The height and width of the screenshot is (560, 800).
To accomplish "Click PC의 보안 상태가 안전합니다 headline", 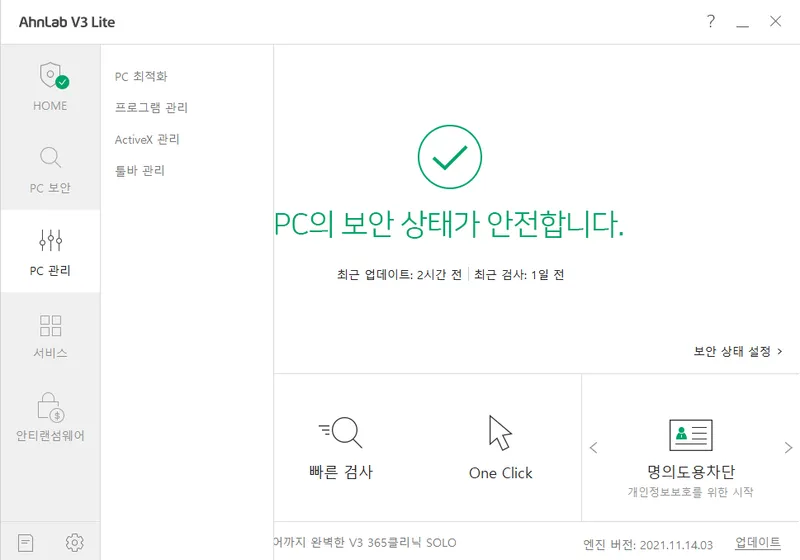I will pyautogui.click(x=449, y=224).
